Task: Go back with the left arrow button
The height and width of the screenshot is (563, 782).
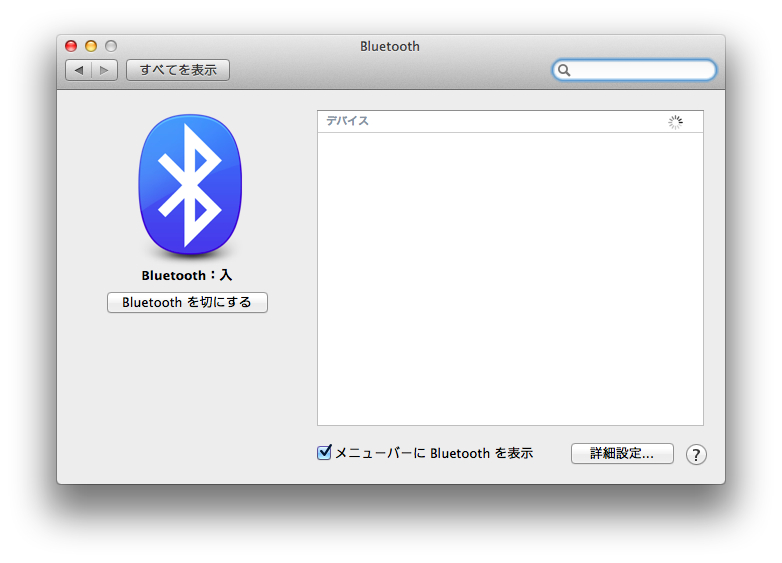Action: 79,70
